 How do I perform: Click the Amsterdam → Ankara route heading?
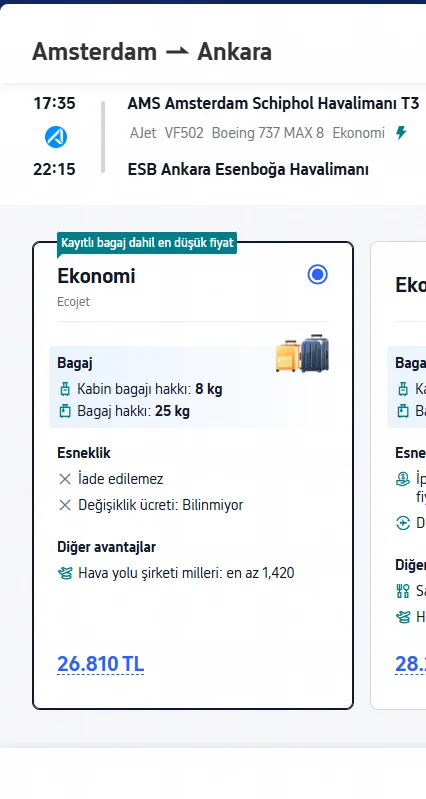152,52
